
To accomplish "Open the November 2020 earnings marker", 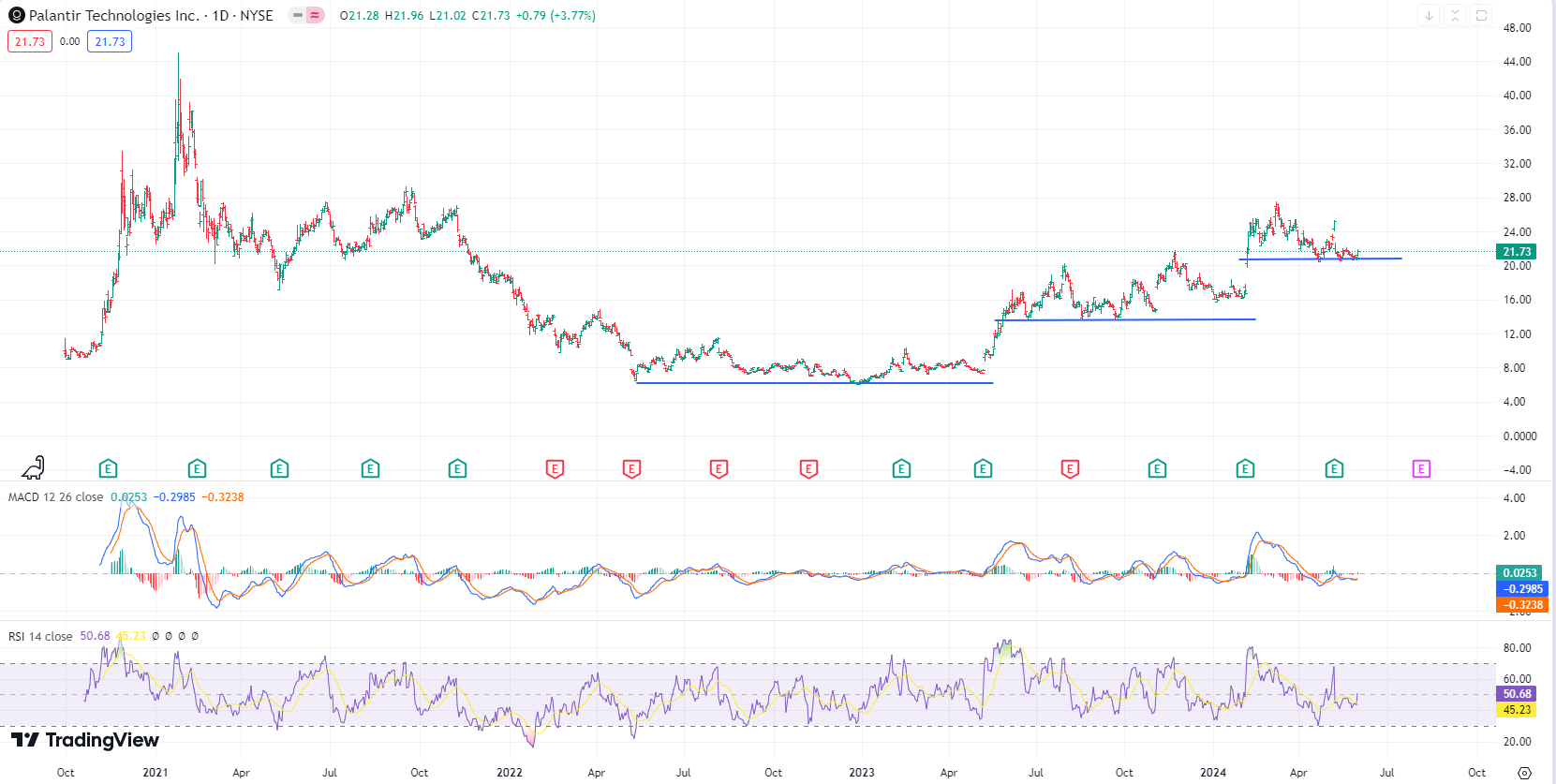I will coord(108,468).
